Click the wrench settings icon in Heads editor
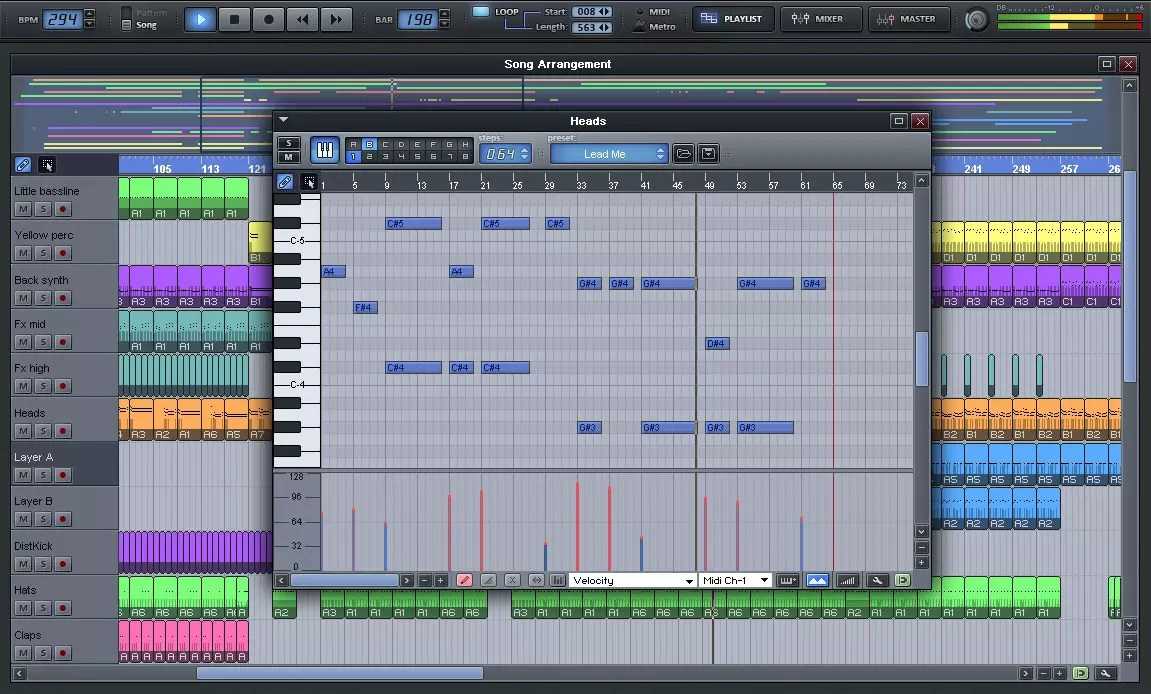The image size is (1151, 694). (877, 580)
